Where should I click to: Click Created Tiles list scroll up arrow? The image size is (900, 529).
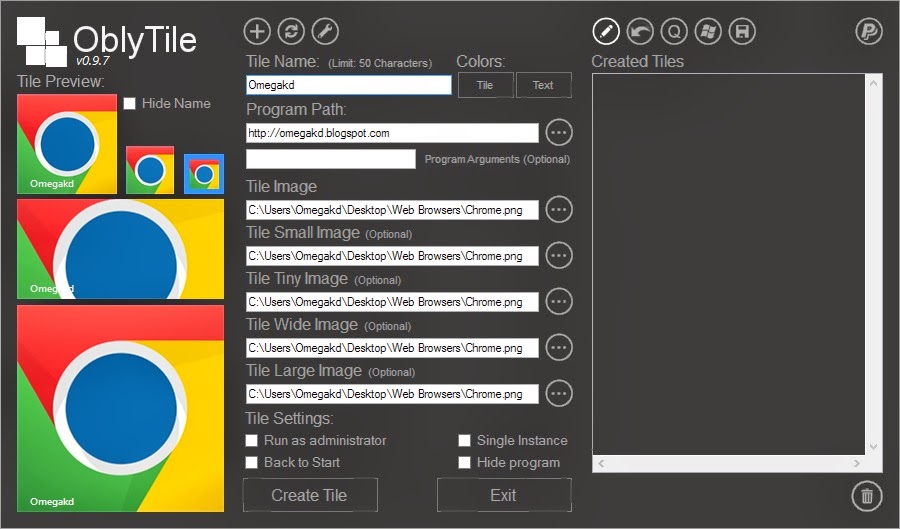coord(874,83)
